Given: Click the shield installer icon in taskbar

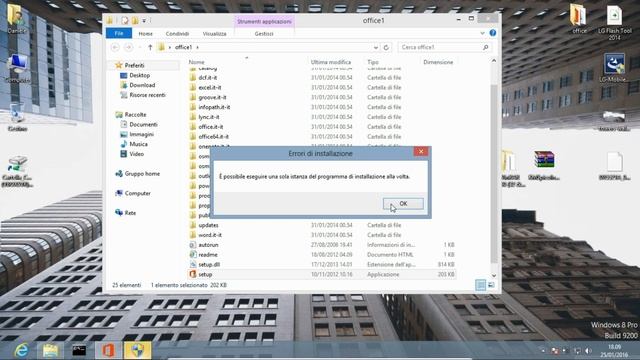Looking at the screenshot, I should pyautogui.click(x=138, y=350).
